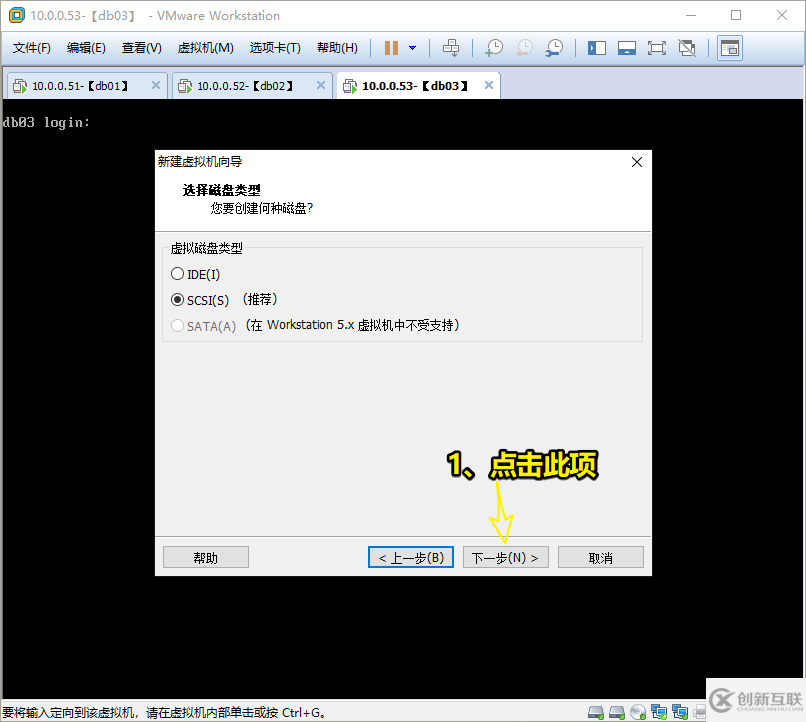The image size is (806, 722).
Task: Go back with the < 上一步(B) button
Action: click(411, 557)
